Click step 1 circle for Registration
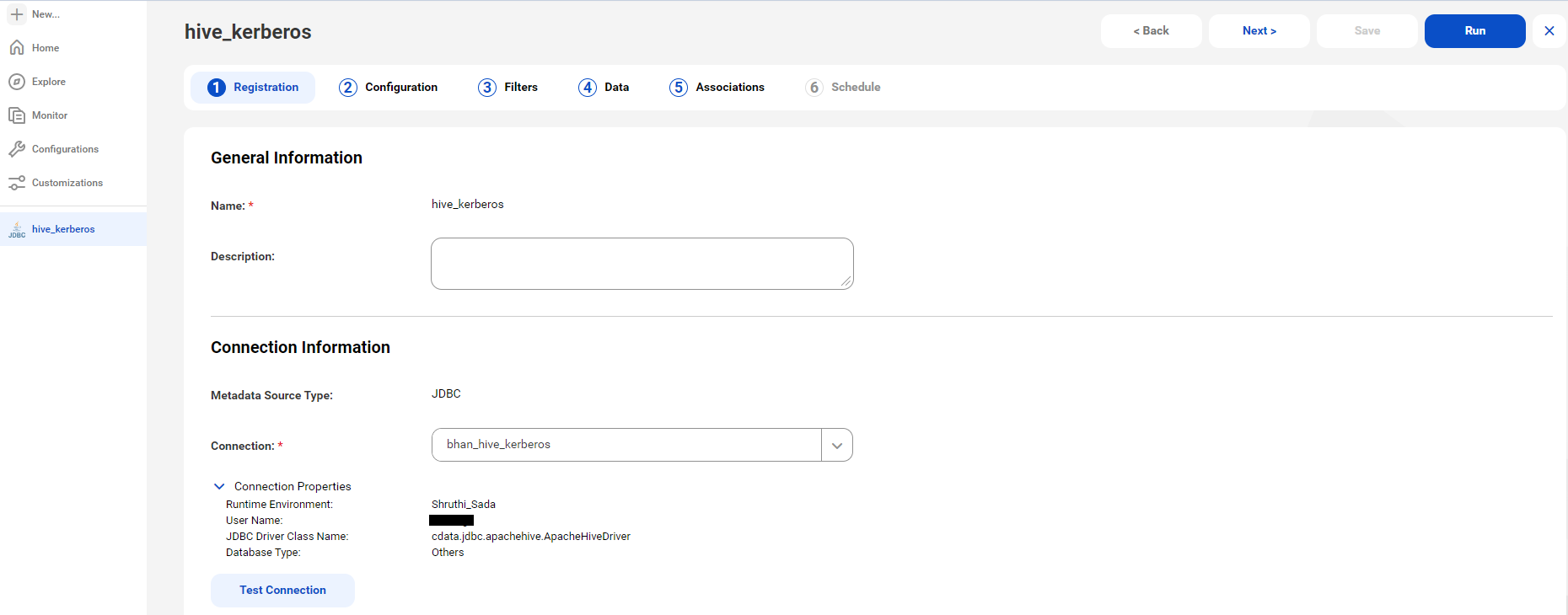Image resolution: width=1568 pixels, height=615 pixels. point(217,88)
